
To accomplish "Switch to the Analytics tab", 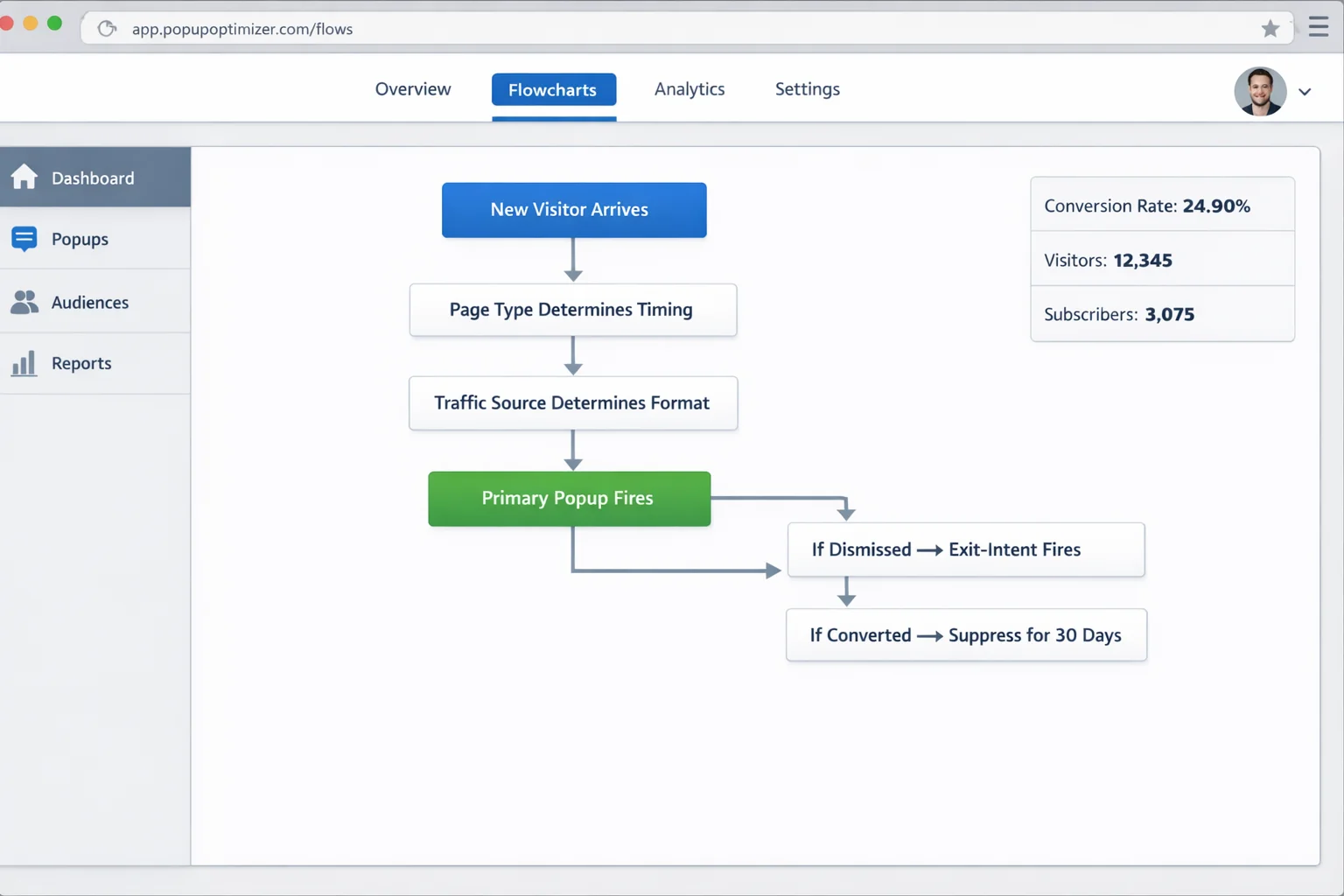I will [689, 88].
